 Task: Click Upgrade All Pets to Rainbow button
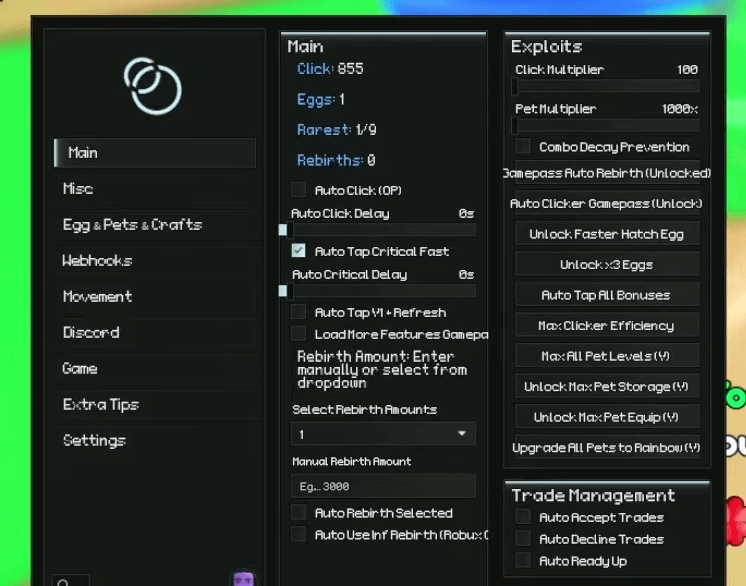[607, 448]
